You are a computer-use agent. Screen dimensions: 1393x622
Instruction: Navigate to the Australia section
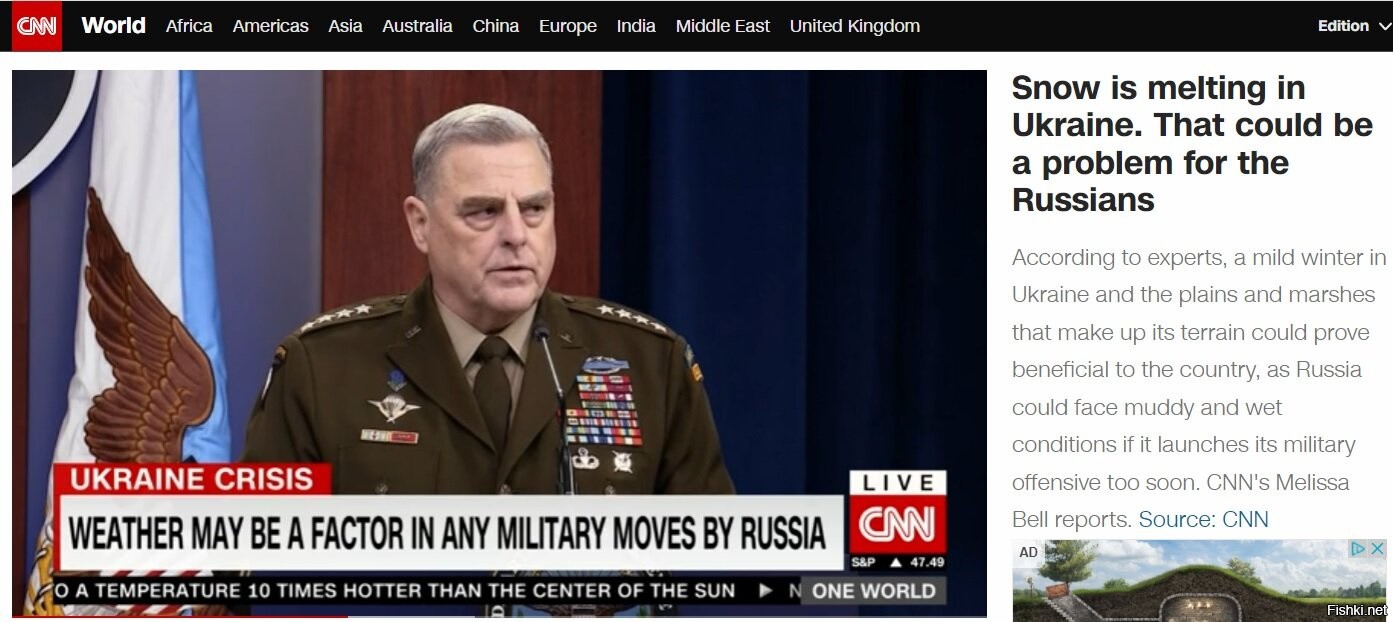point(417,26)
